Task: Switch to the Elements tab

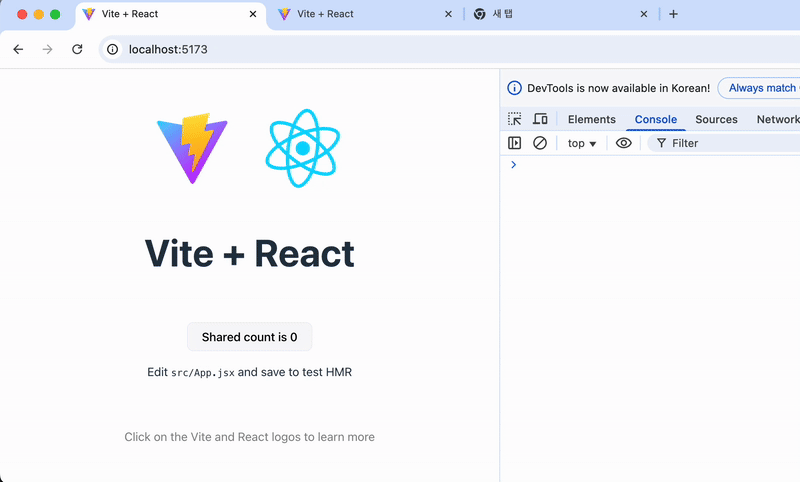Action: pyautogui.click(x=592, y=119)
